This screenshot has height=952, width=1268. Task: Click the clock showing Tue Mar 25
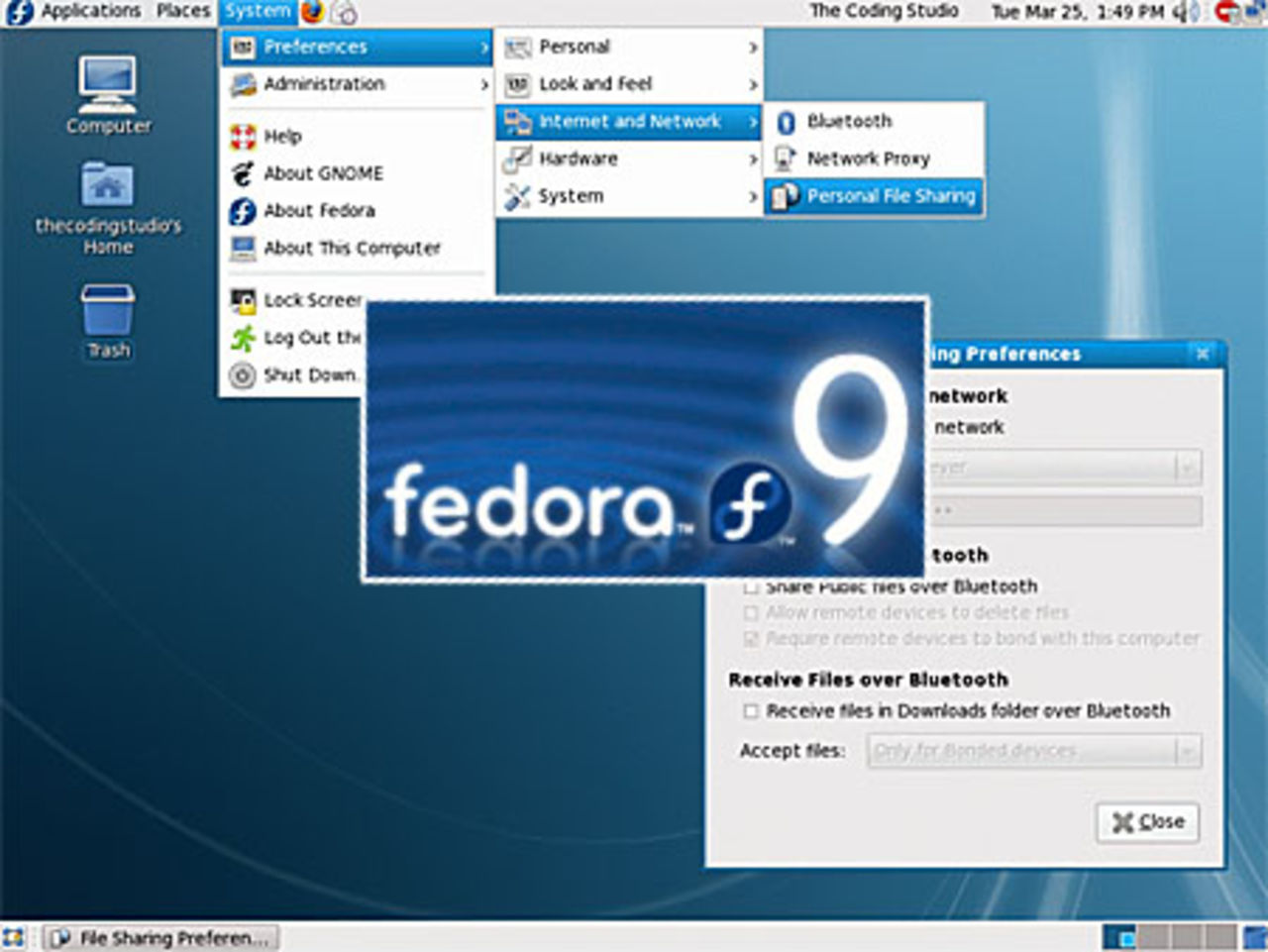click(1078, 12)
